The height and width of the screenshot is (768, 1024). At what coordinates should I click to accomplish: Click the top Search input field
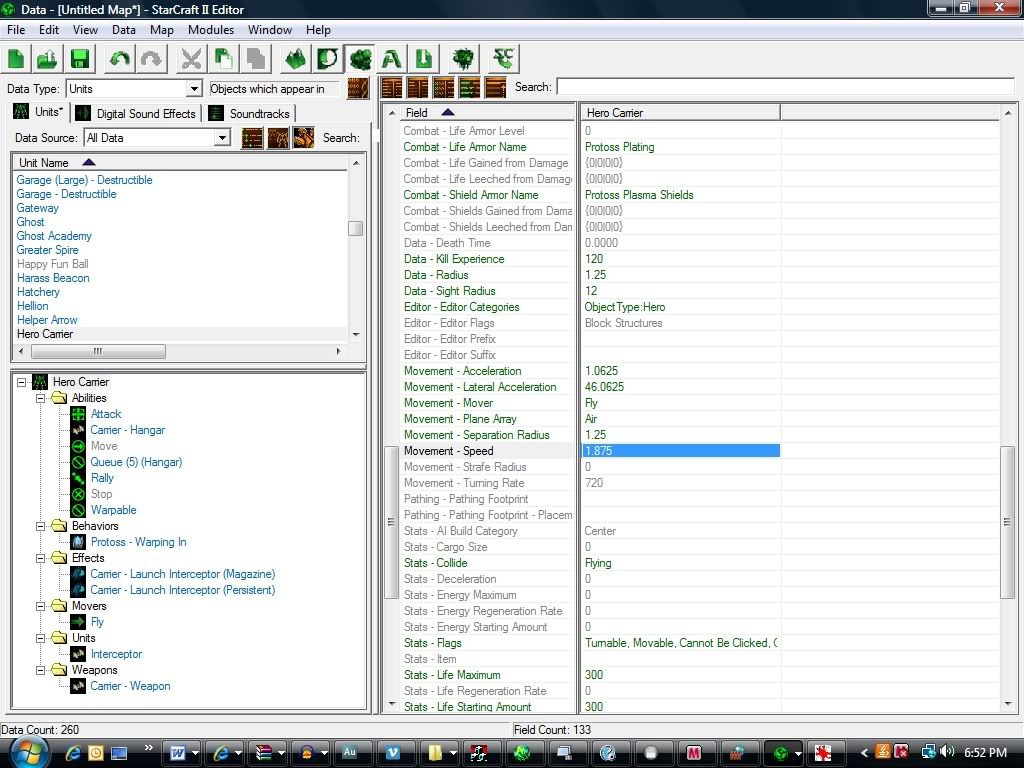pos(786,87)
